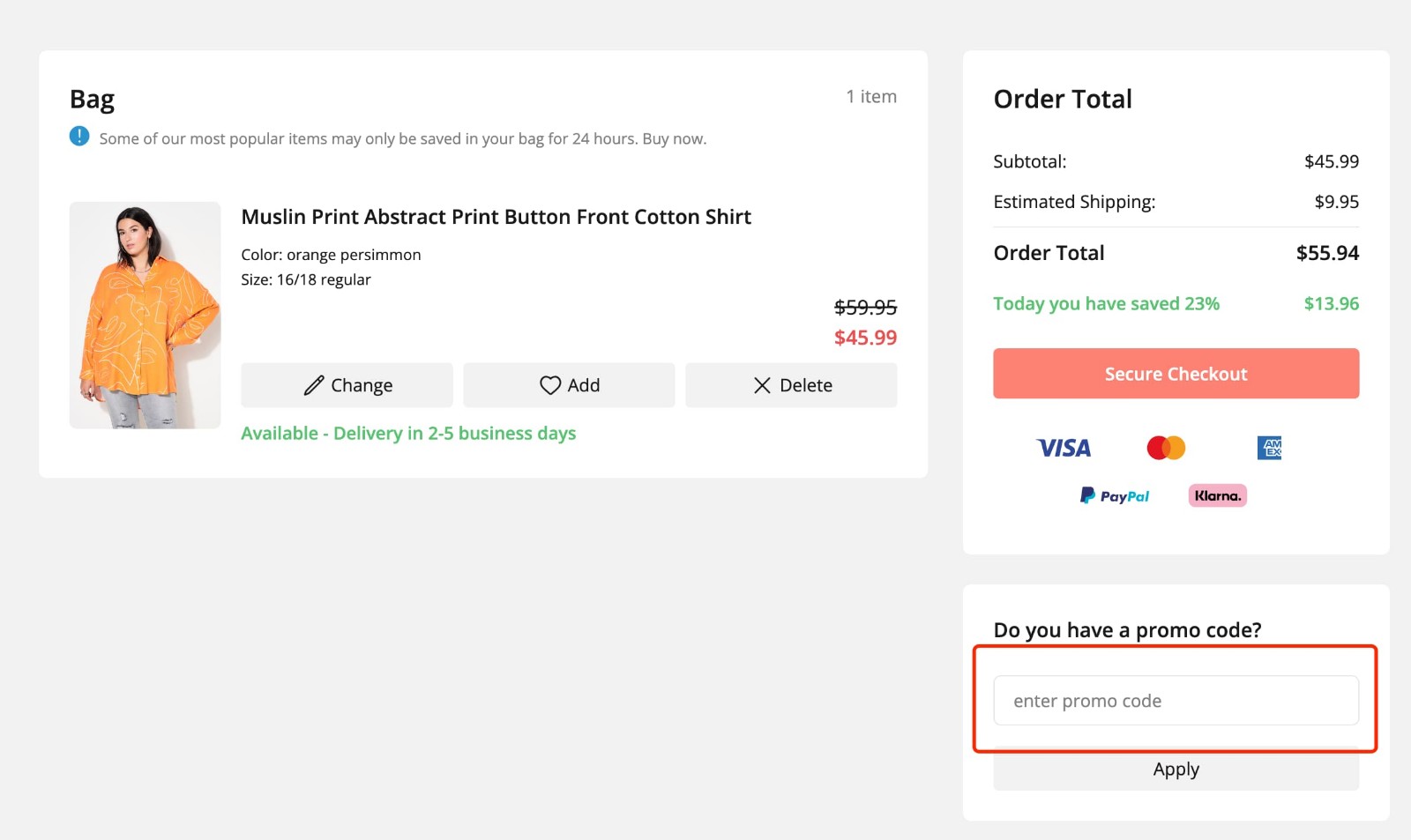The height and width of the screenshot is (840, 1411).
Task: Choose Klarna as payment method
Action: coord(1216,495)
